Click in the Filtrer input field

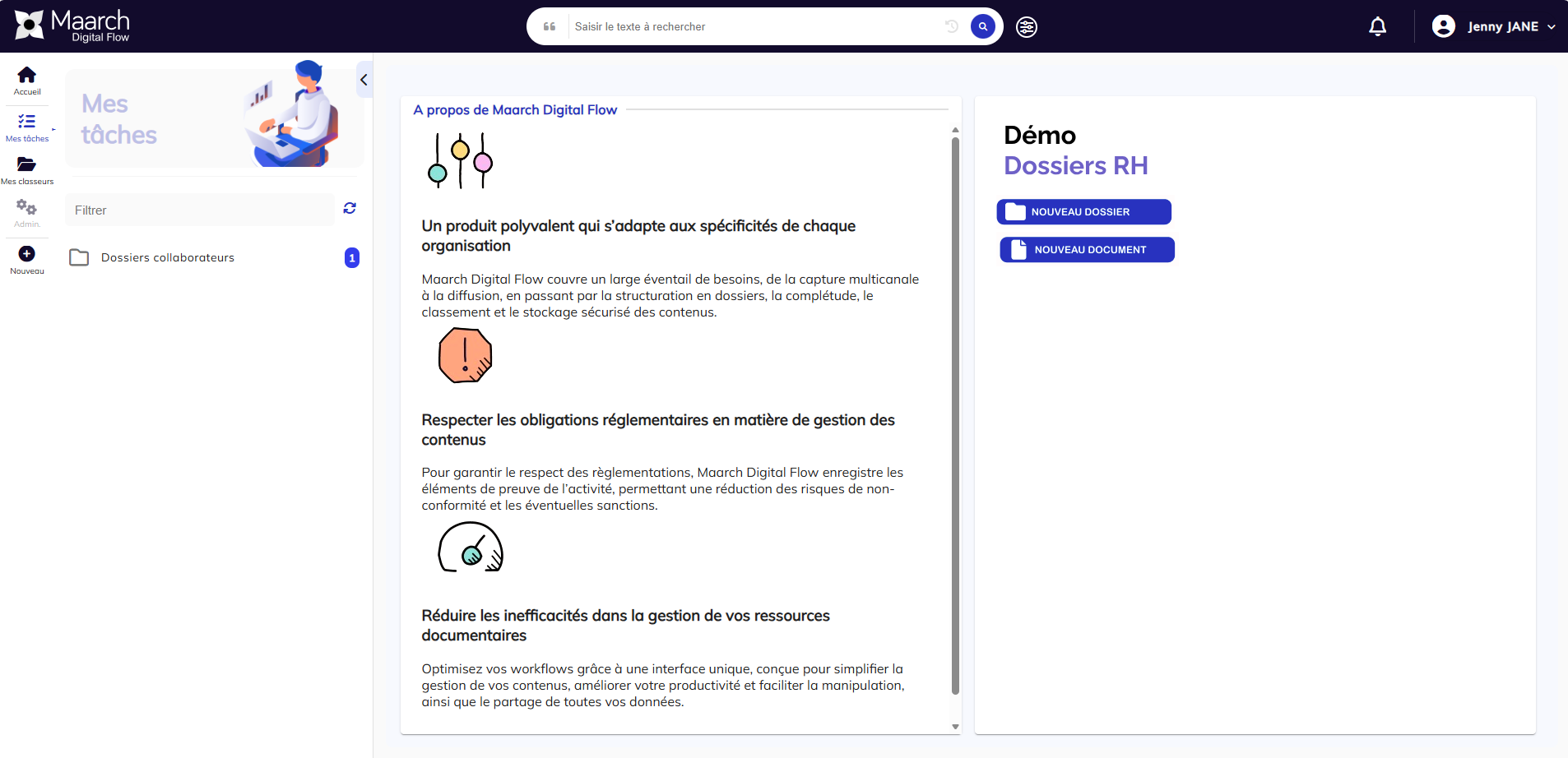tap(200, 210)
